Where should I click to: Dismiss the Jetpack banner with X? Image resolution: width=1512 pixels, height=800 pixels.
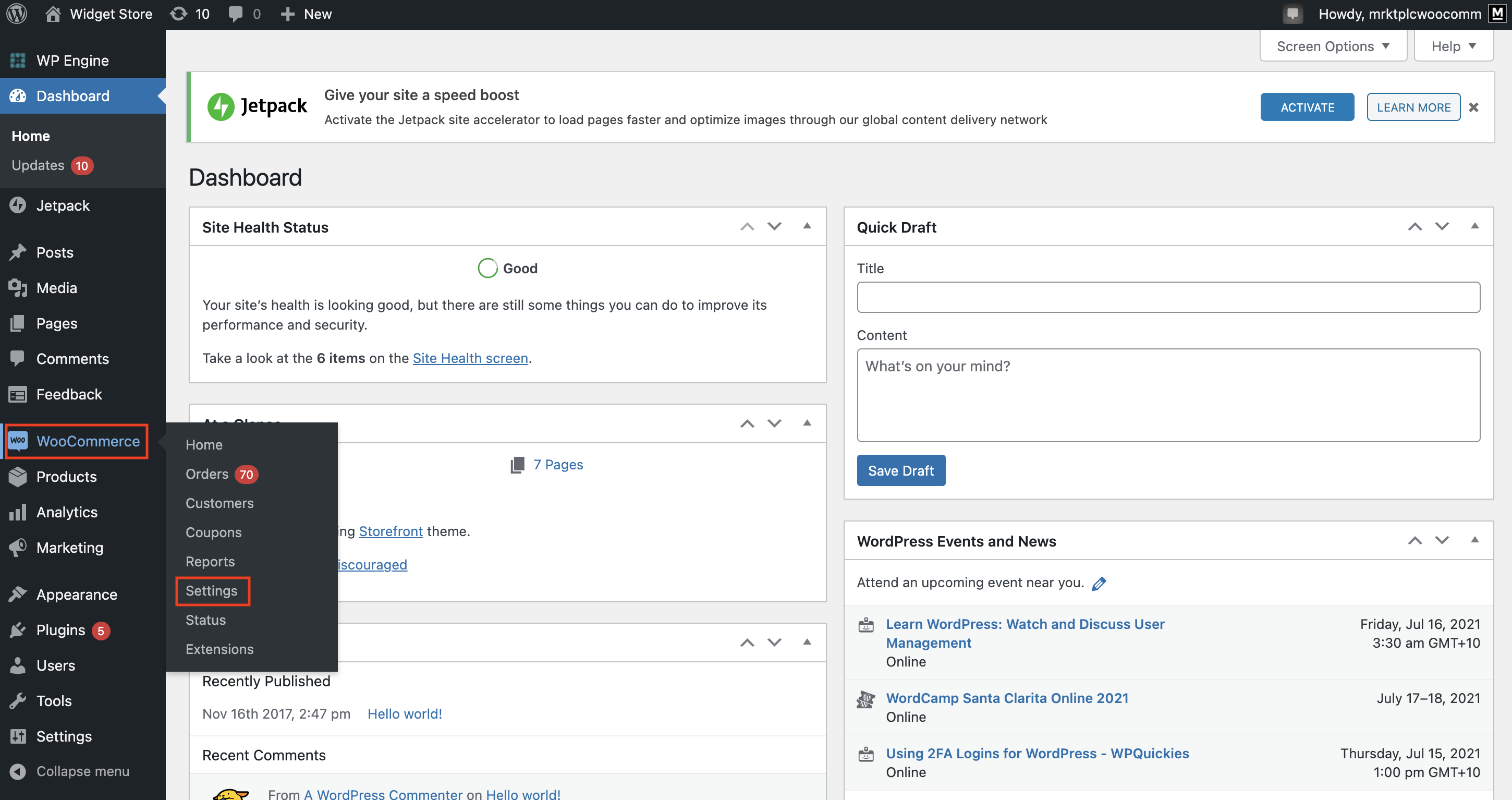tap(1473, 107)
